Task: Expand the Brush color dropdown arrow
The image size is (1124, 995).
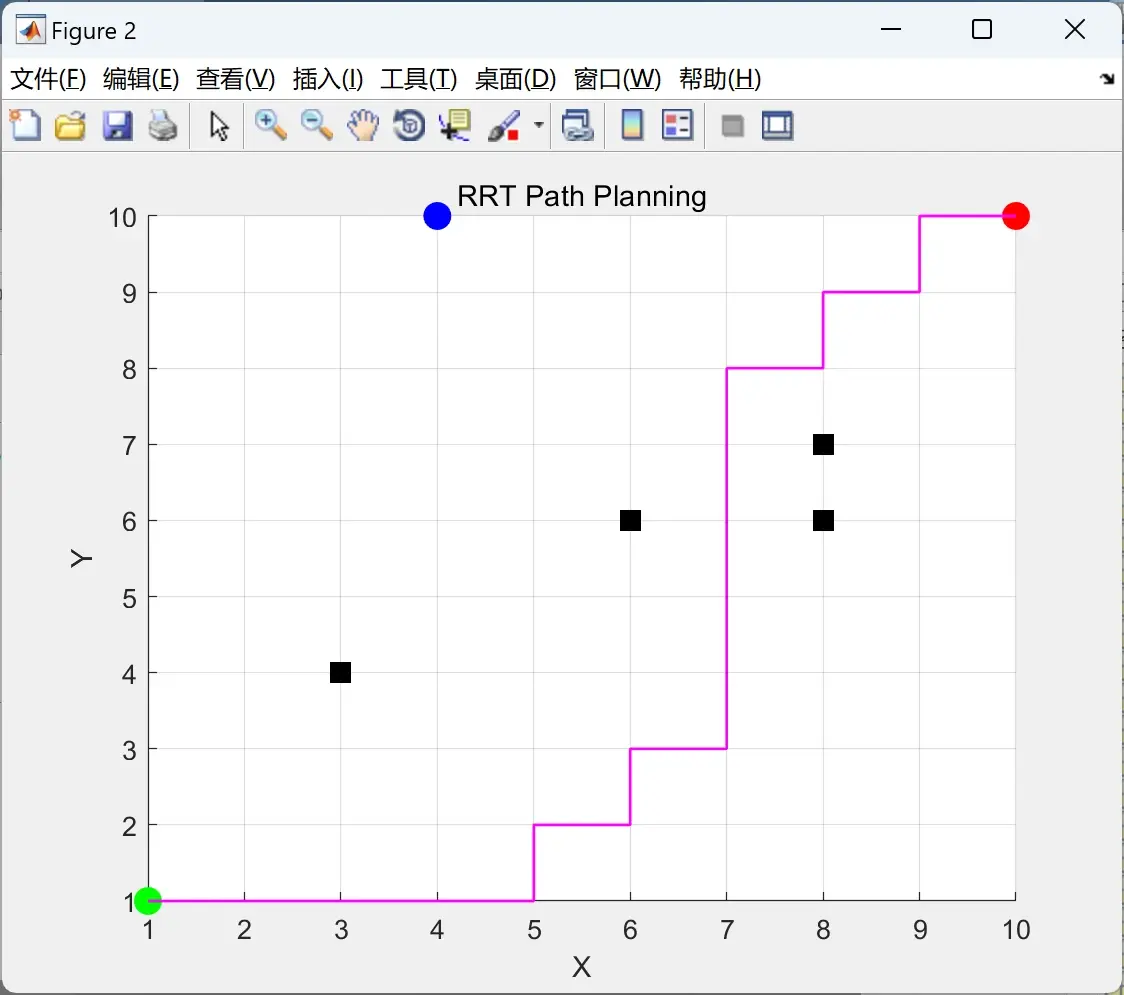Action: coord(538,125)
